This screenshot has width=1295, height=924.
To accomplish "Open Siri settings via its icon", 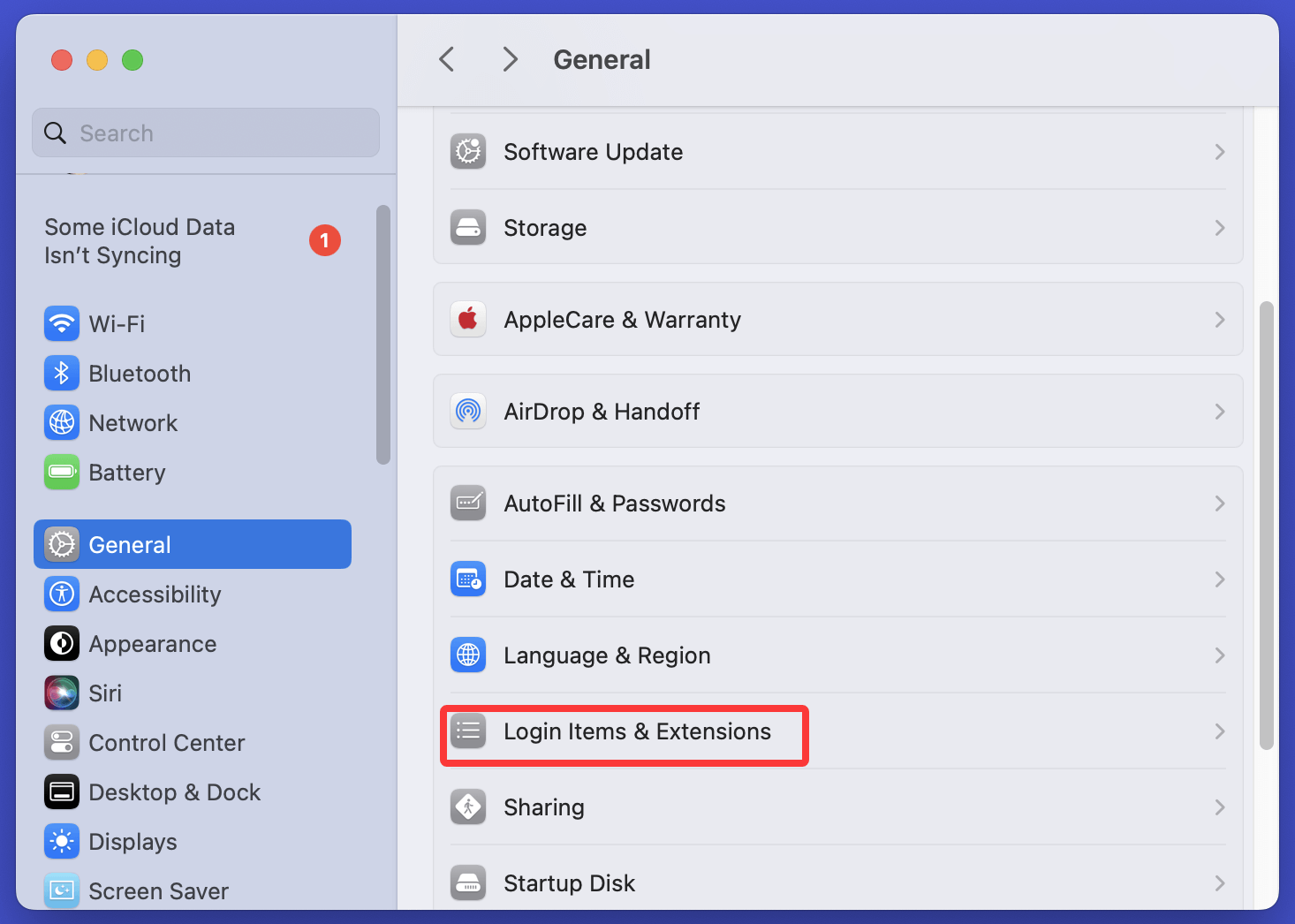I will pyautogui.click(x=61, y=693).
